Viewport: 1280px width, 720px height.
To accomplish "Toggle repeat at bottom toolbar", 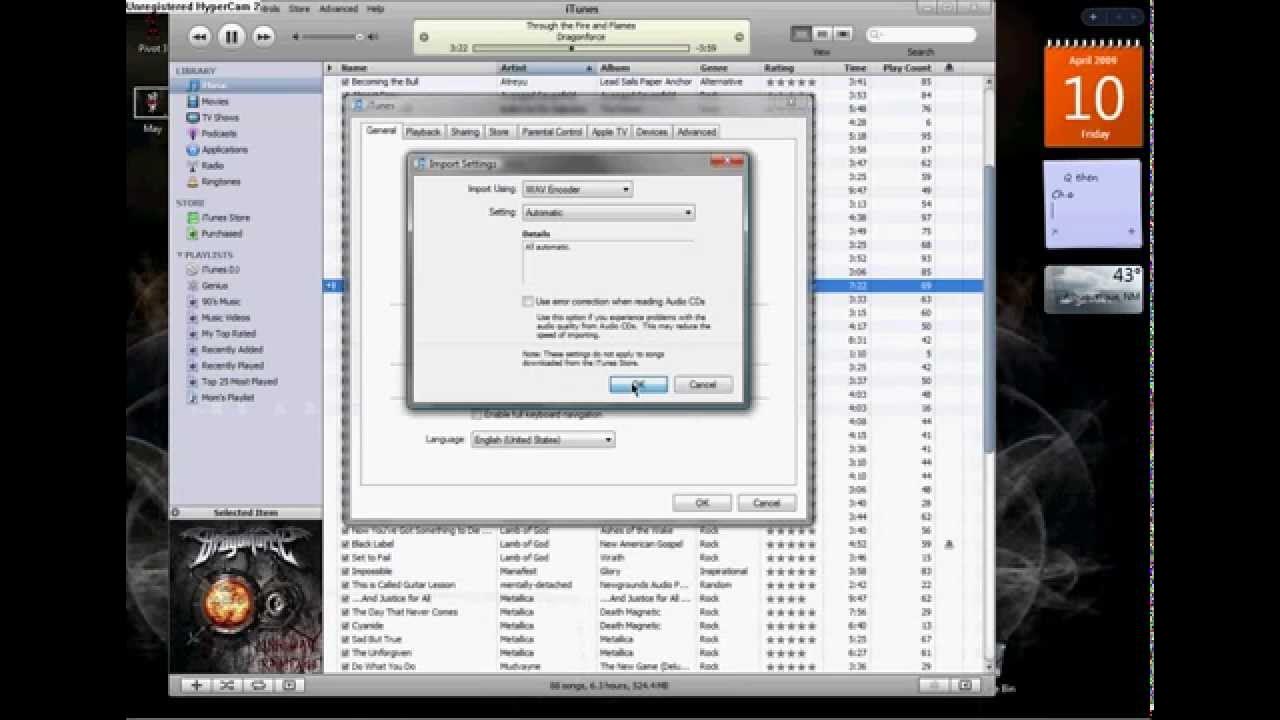I will 258,685.
